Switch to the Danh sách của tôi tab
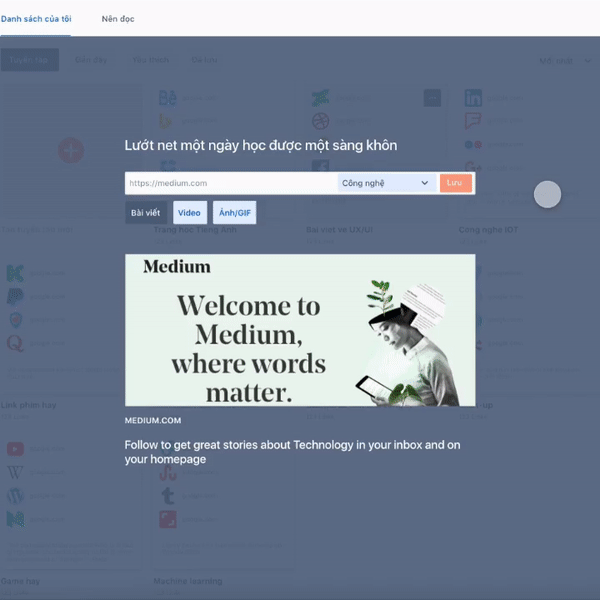The height and width of the screenshot is (600, 600). [36, 19]
